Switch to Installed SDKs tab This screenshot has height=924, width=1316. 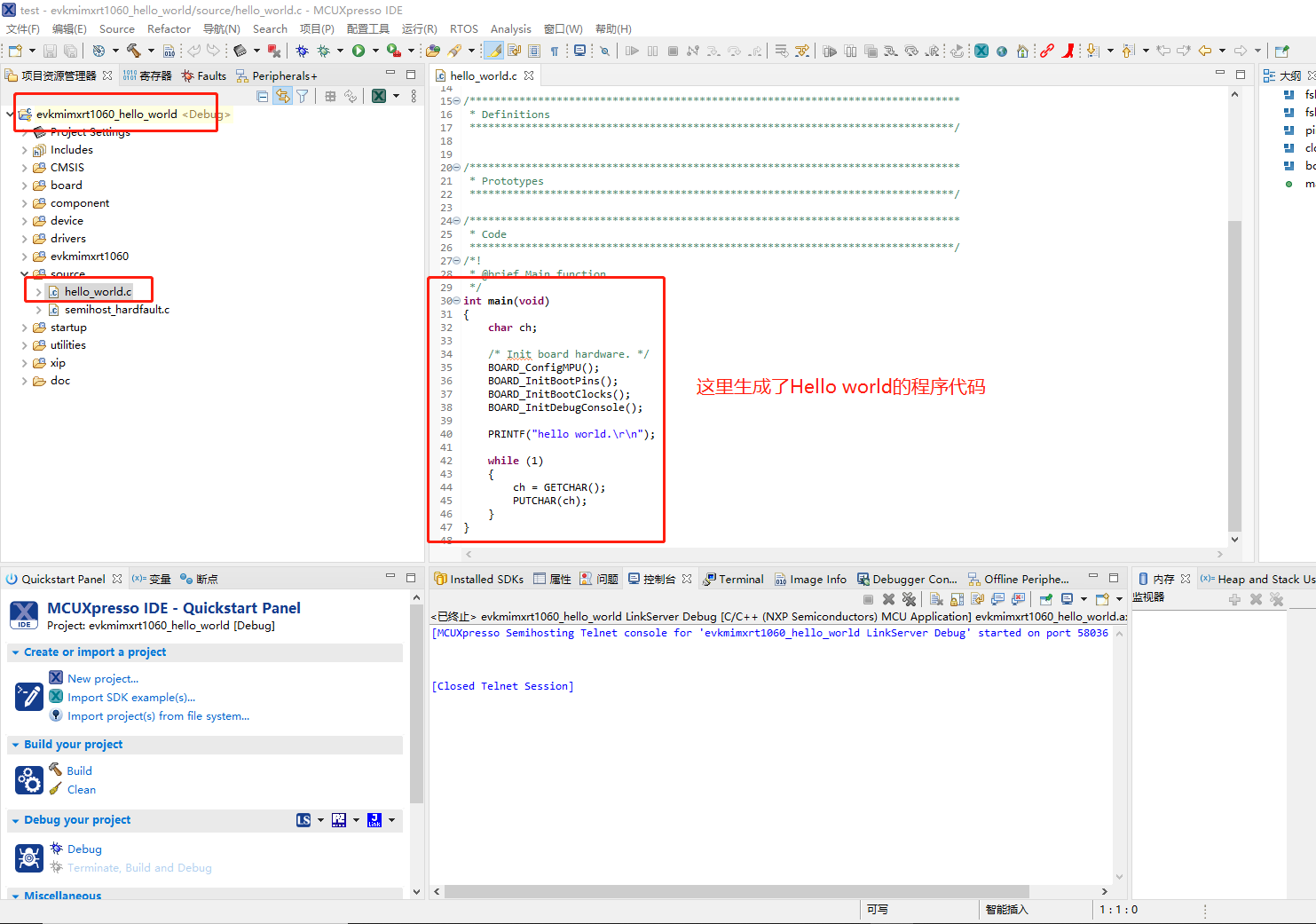coord(478,580)
